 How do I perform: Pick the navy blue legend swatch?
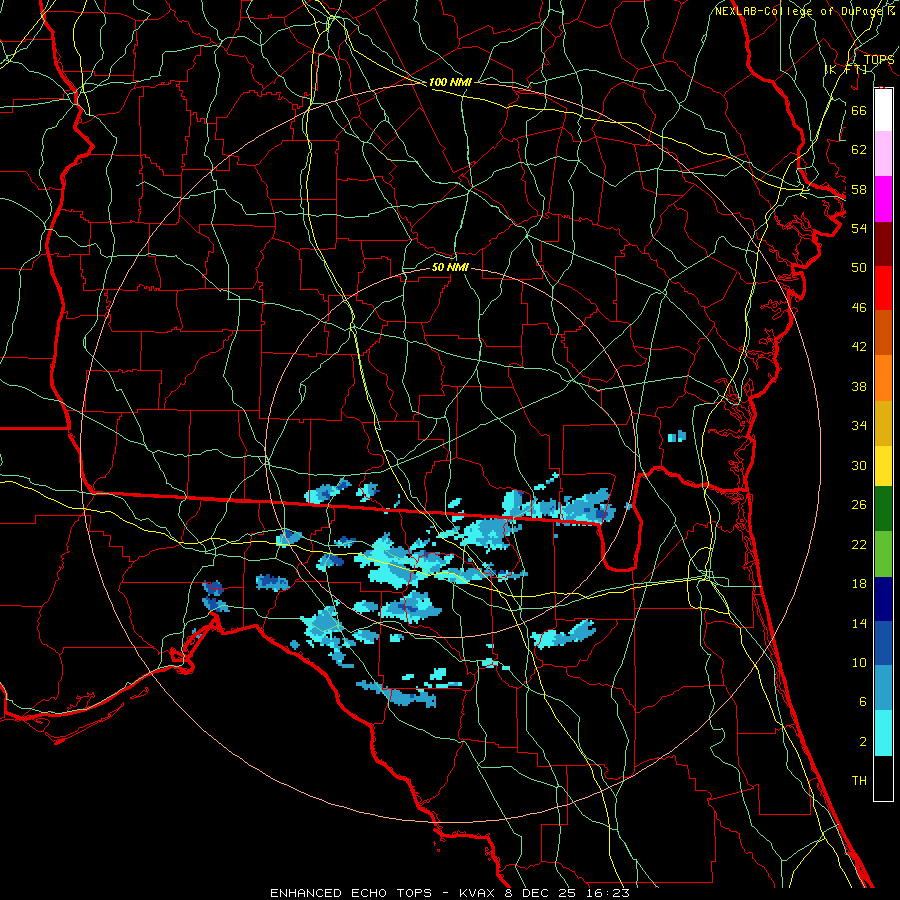pyautogui.click(x=883, y=599)
